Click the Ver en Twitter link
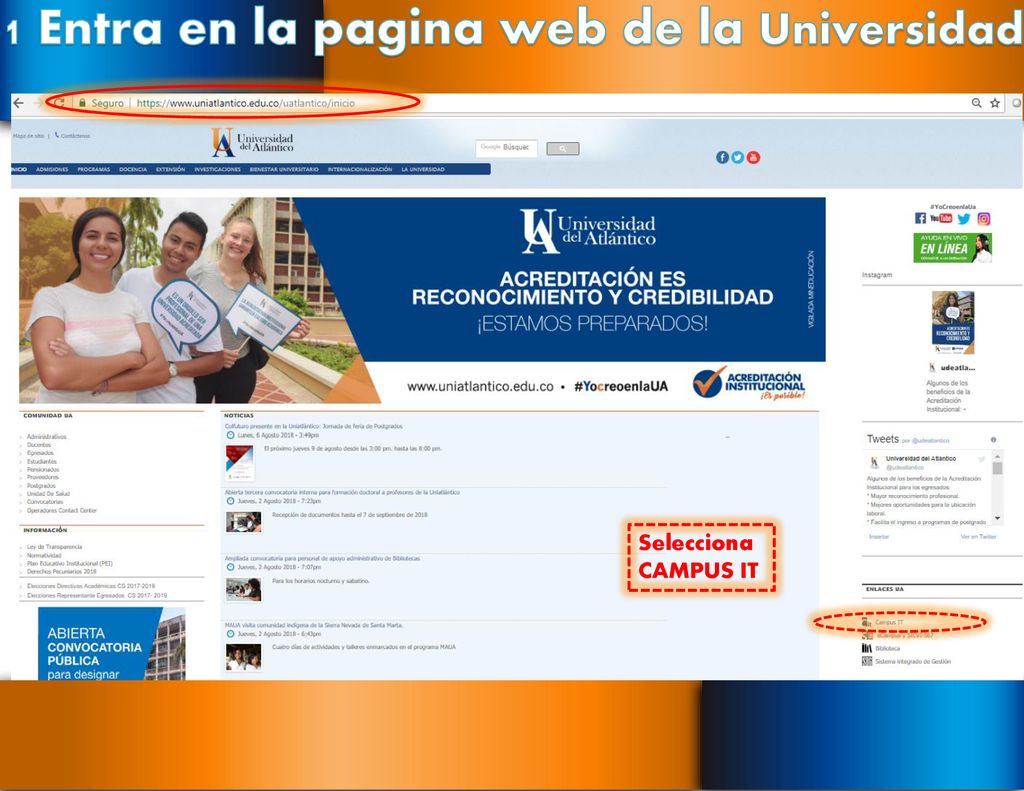The image size is (1024, 791). [x=978, y=537]
